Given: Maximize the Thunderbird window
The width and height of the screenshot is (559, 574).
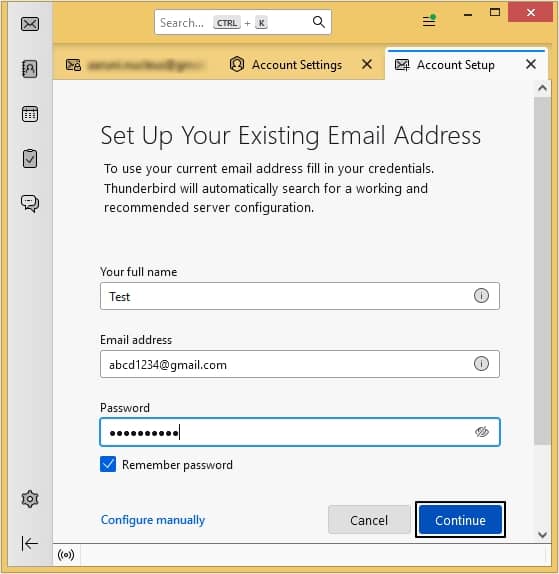Looking at the screenshot, I should 495,12.
